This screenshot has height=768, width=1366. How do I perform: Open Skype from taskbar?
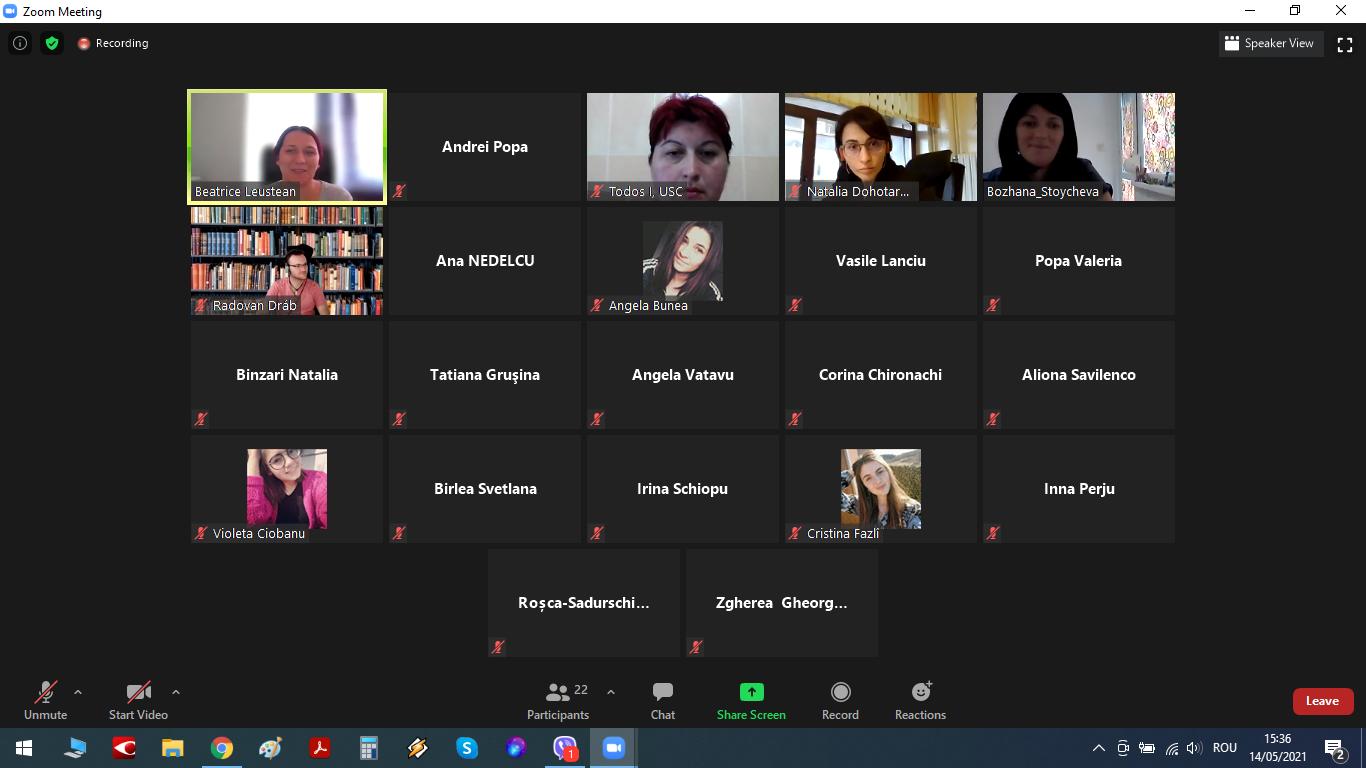(x=467, y=748)
